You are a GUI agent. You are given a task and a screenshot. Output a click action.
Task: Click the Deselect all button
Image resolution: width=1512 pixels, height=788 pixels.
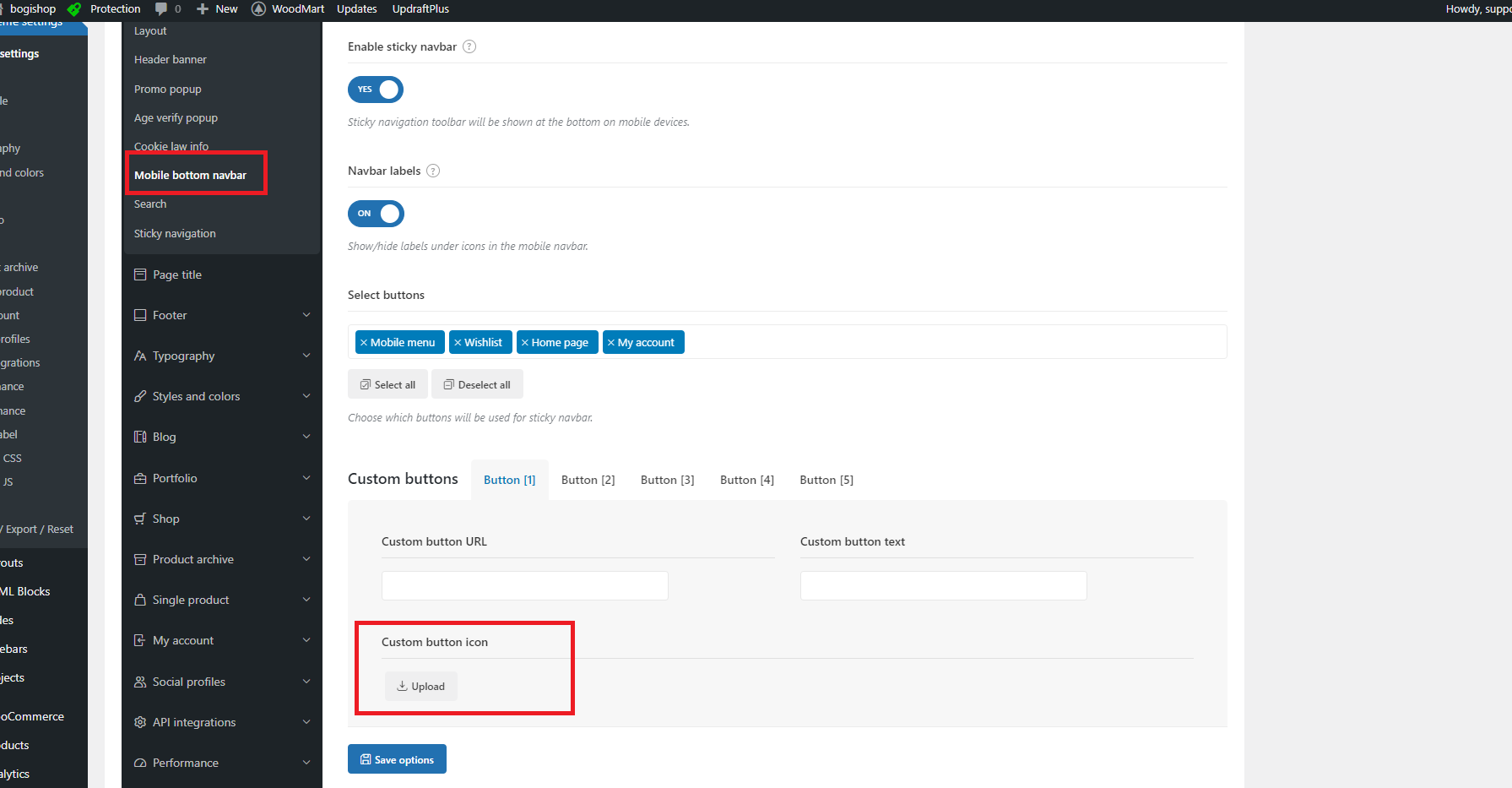(477, 384)
